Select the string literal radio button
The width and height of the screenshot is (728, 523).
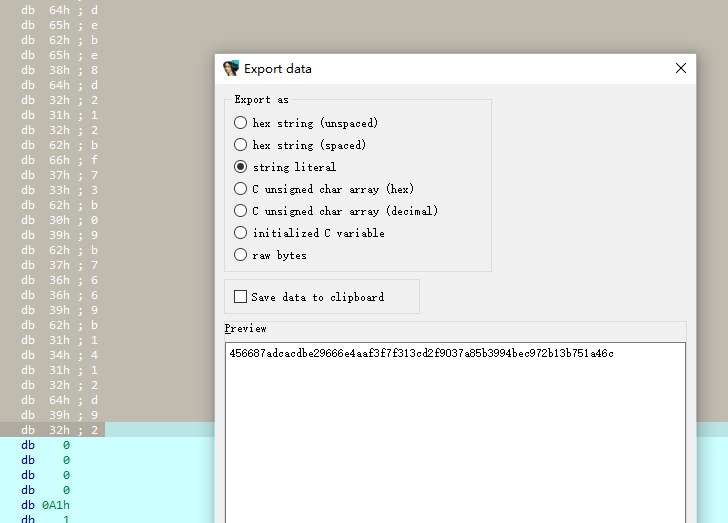click(x=240, y=167)
